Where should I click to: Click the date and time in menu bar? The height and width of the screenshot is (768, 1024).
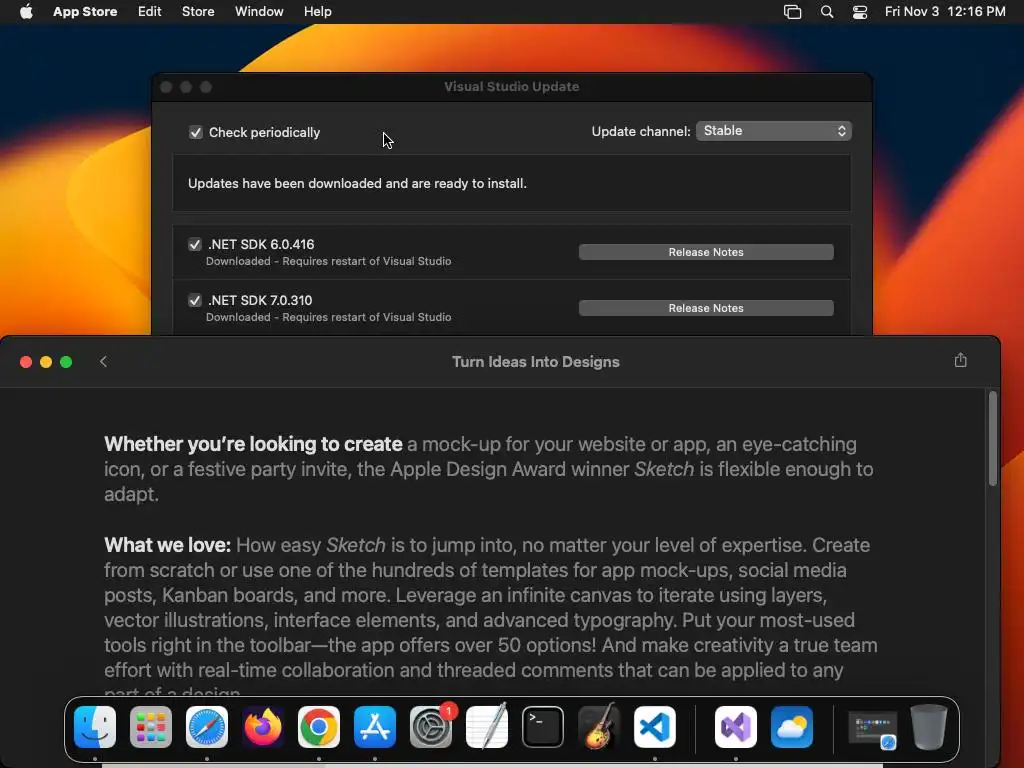coord(945,12)
